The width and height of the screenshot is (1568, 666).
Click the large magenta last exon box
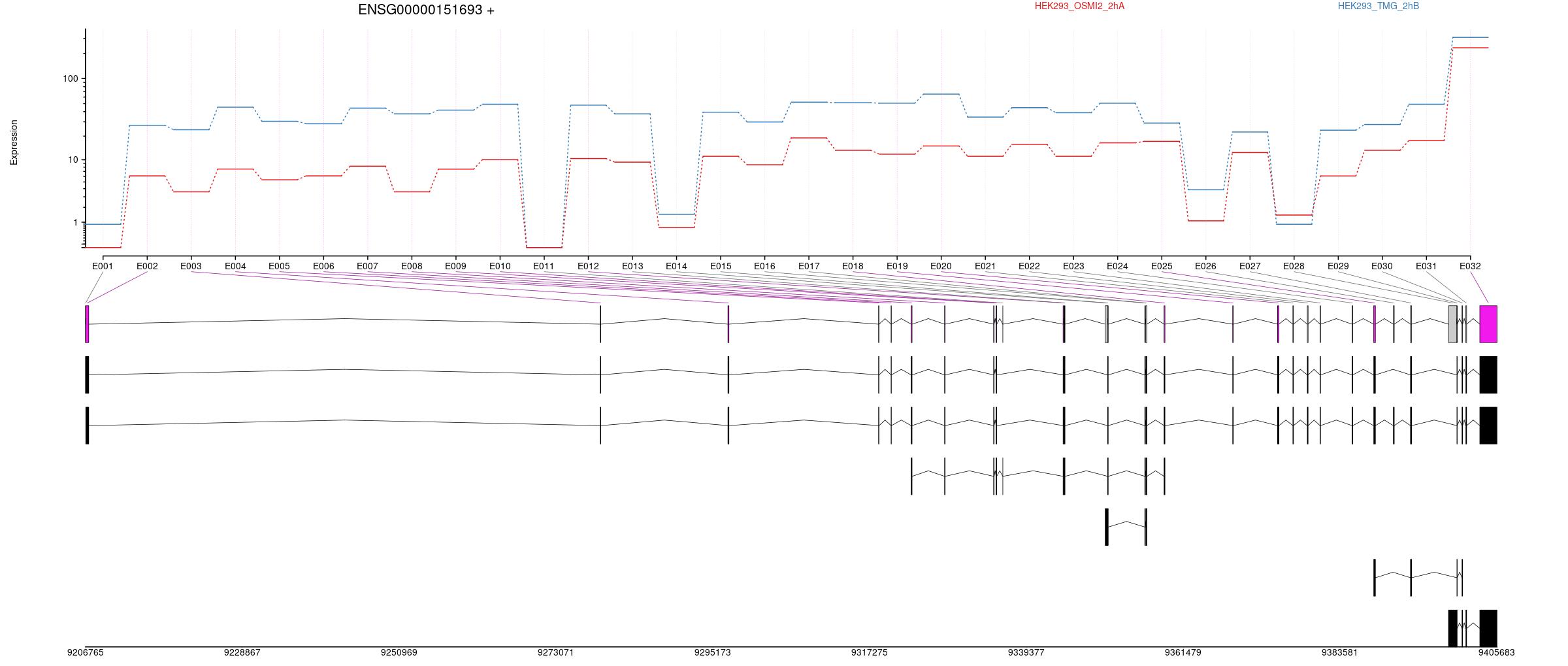tap(1488, 324)
